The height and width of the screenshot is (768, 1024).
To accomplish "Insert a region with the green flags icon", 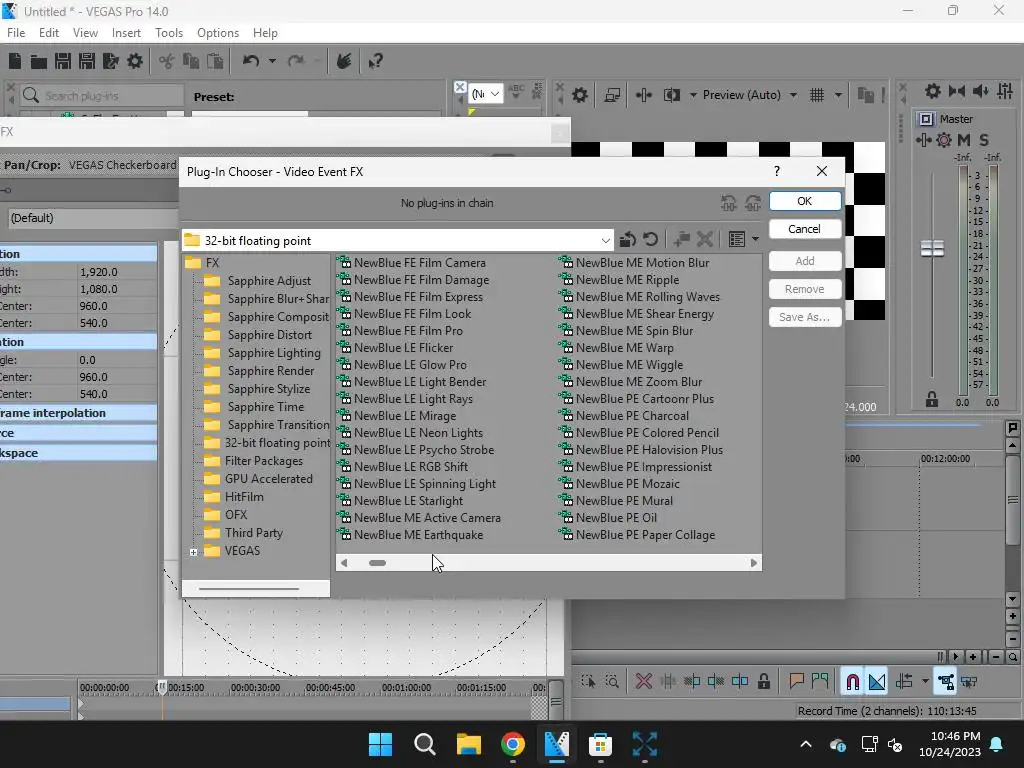I will coord(820,682).
